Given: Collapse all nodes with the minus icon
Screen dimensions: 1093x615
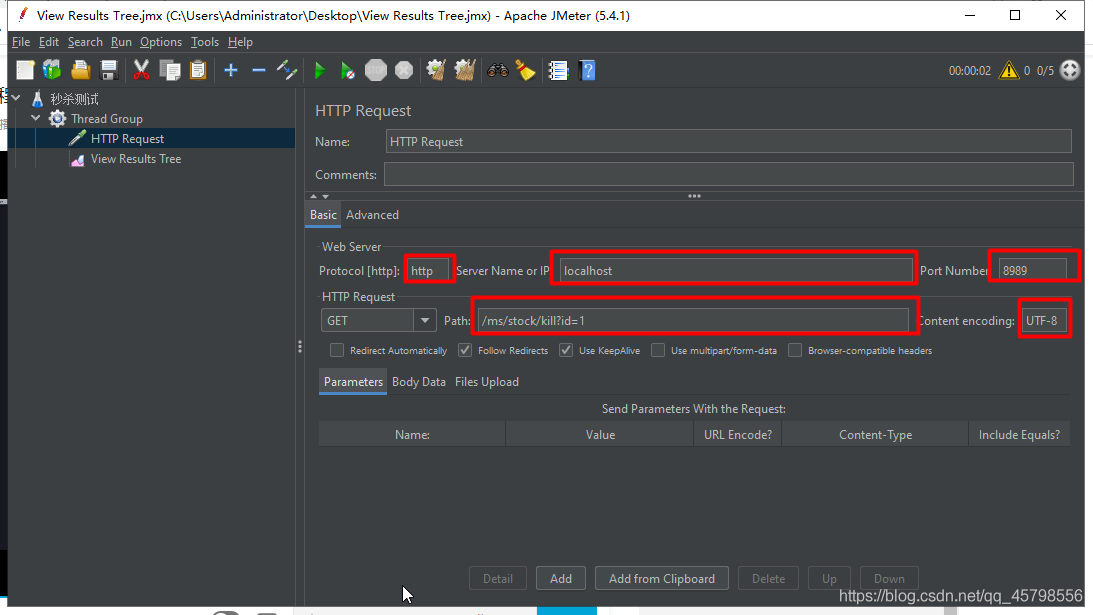Looking at the screenshot, I should pos(259,70).
